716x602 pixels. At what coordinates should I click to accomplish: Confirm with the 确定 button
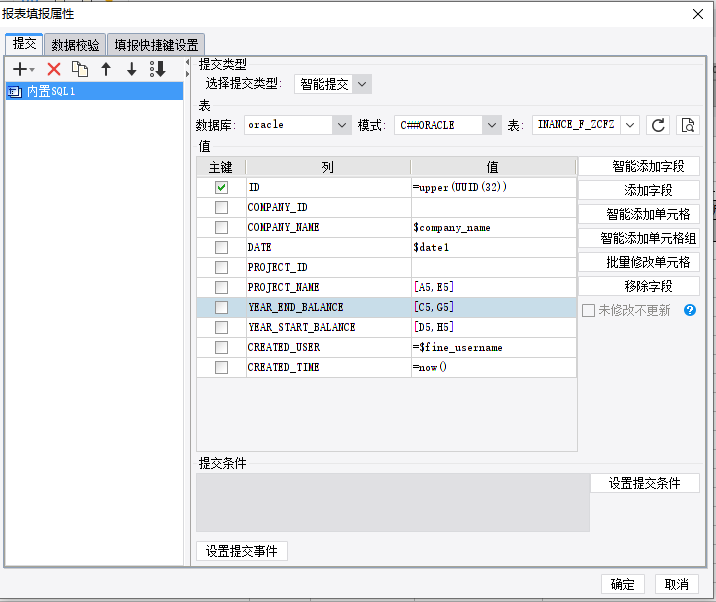[622, 584]
